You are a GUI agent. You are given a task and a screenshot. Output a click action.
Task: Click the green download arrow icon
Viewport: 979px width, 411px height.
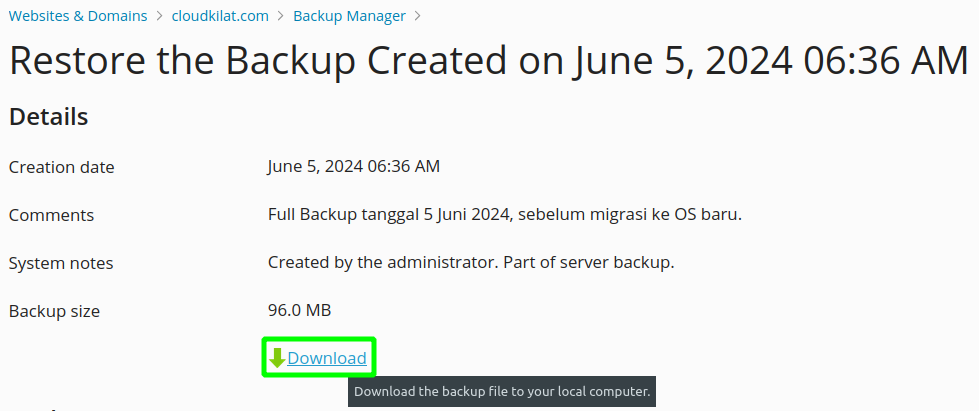(x=277, y=359)
